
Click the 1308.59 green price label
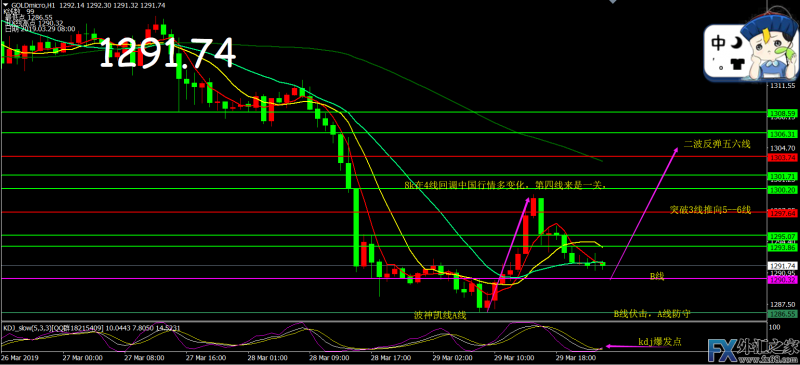click(782, 112)
